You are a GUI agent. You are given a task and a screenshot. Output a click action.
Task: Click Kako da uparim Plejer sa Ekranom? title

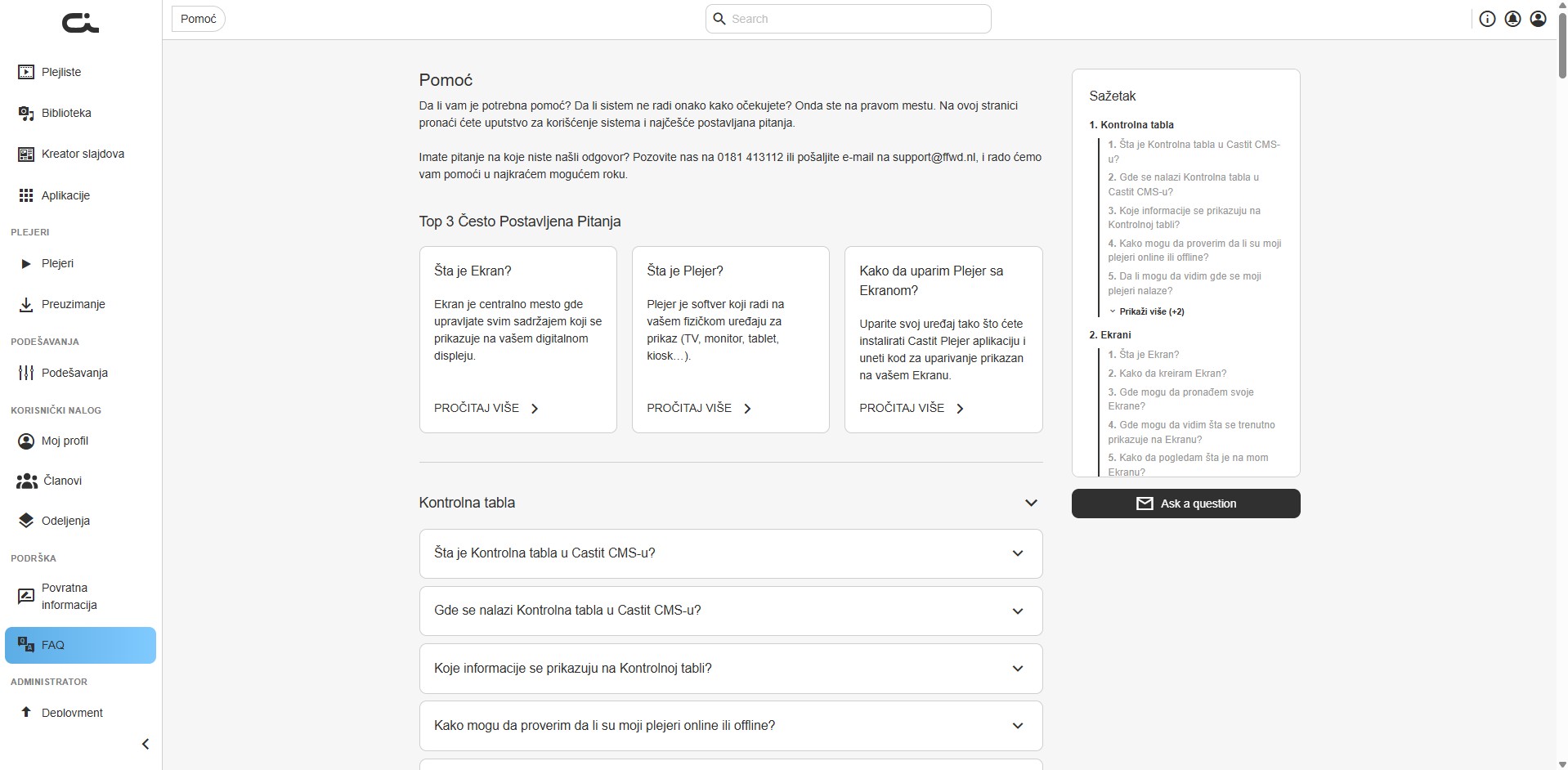pyautogui.click(x=931, y=280)
